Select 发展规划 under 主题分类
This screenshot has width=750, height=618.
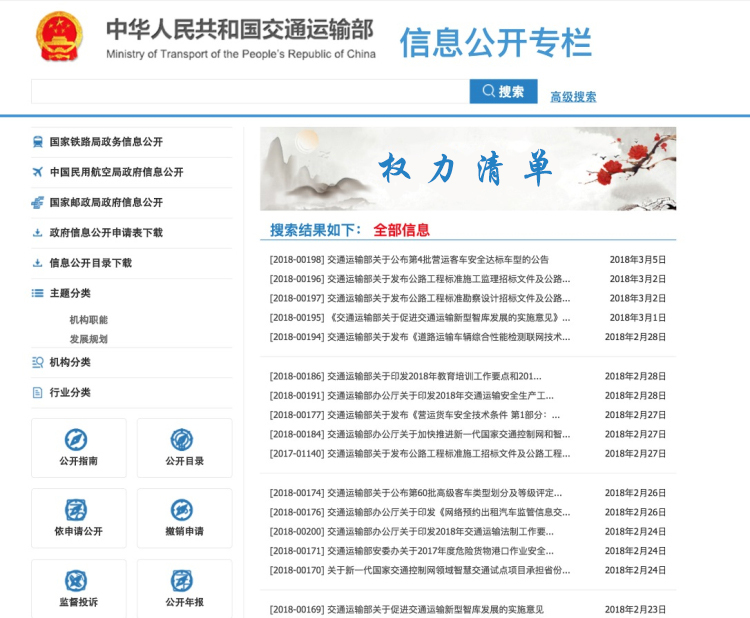[x=88, y=339]
